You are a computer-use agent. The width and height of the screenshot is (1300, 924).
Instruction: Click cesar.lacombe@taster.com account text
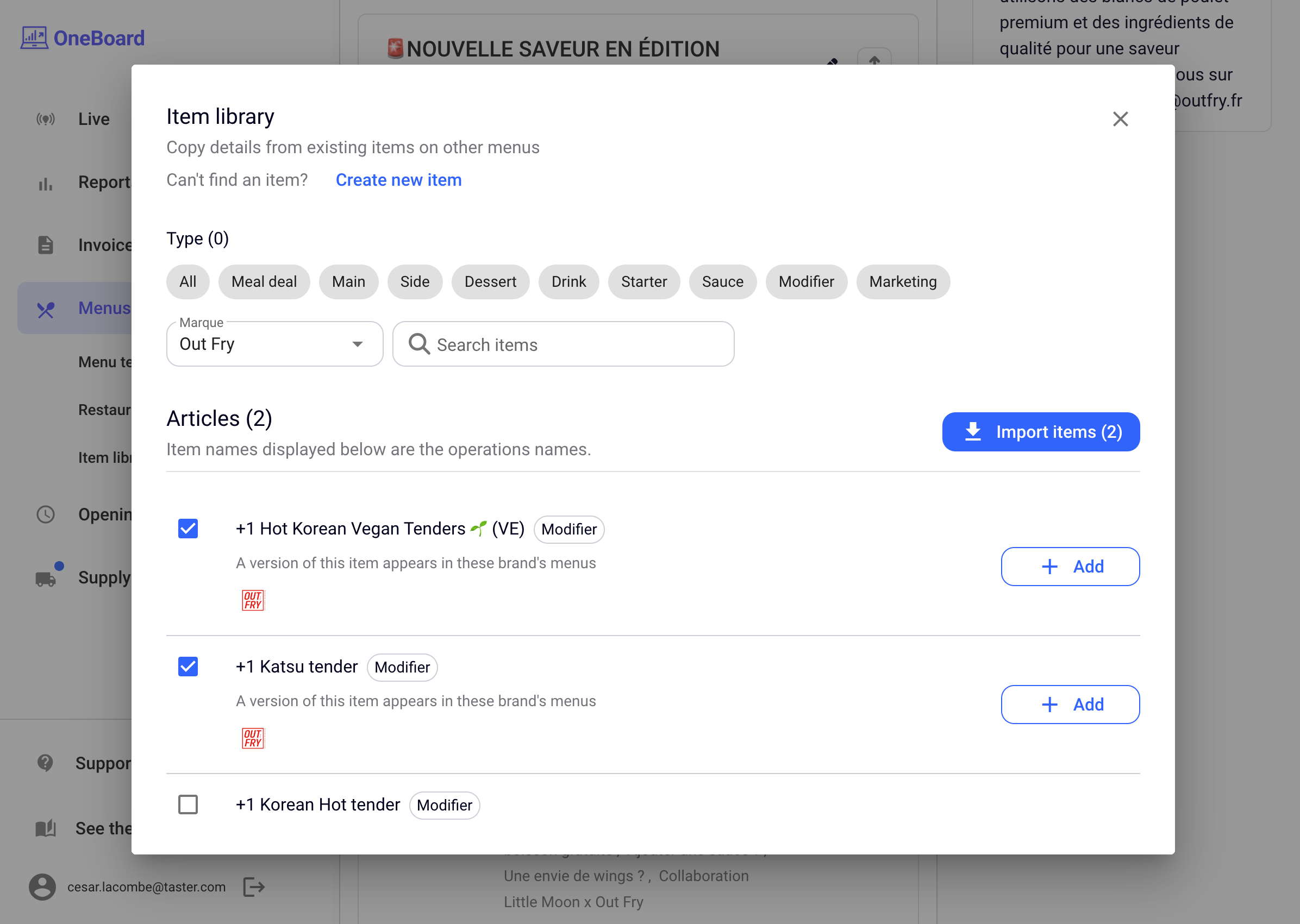146,887
